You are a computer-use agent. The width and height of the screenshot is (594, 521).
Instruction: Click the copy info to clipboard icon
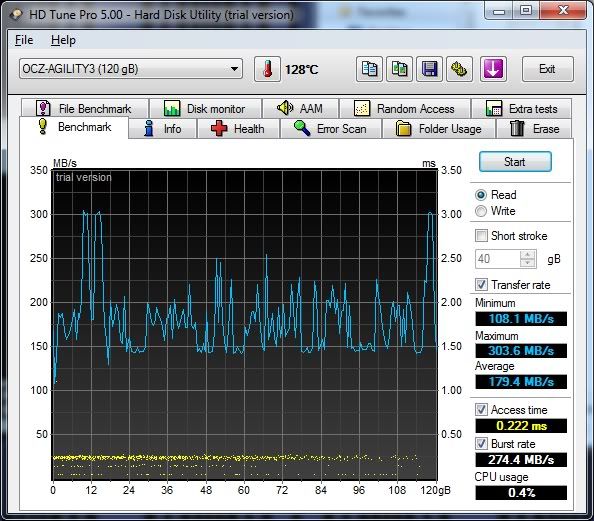[x=369, y=69]
